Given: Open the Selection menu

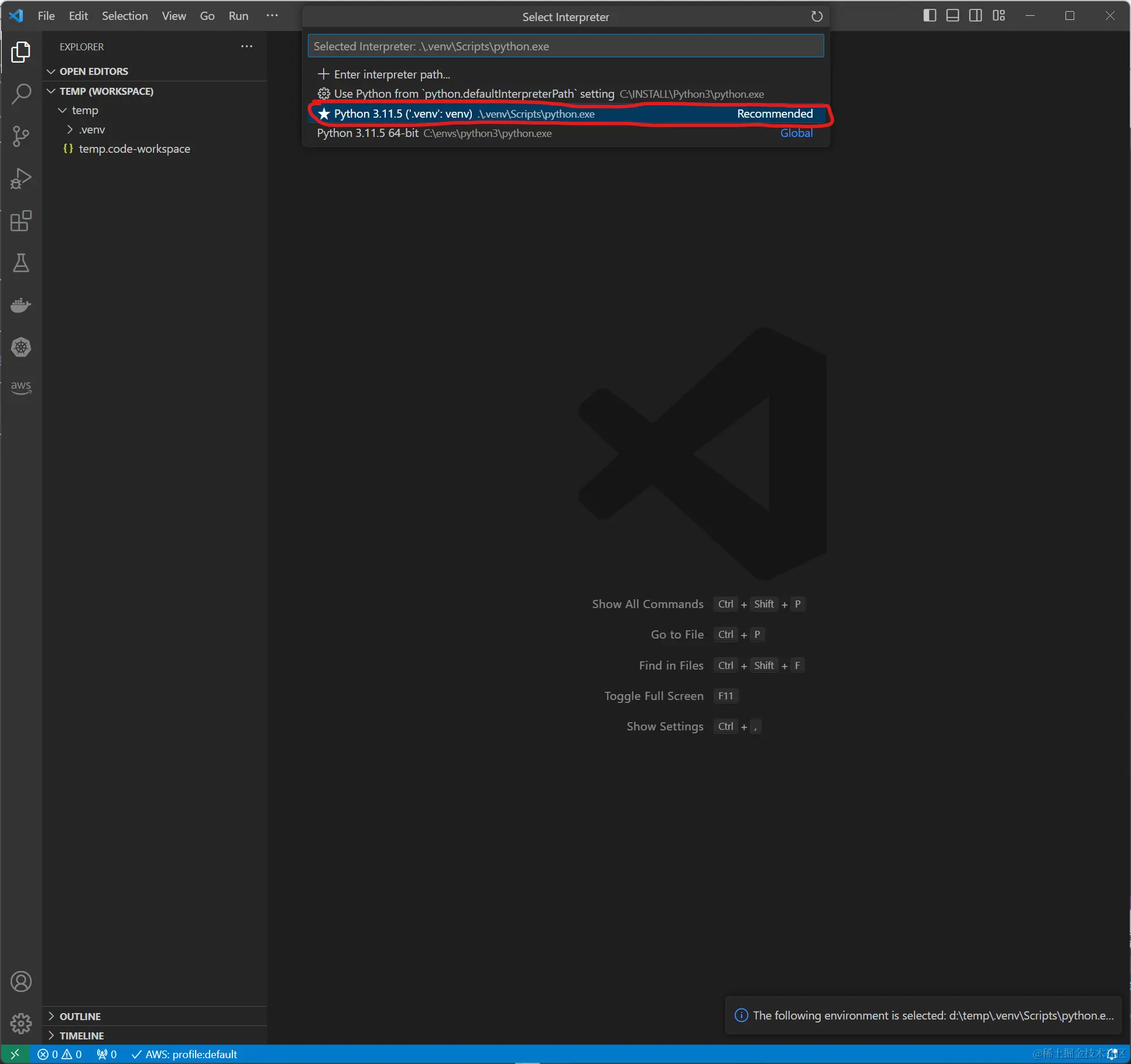Looking at the screenshot, I should [125, 16].
